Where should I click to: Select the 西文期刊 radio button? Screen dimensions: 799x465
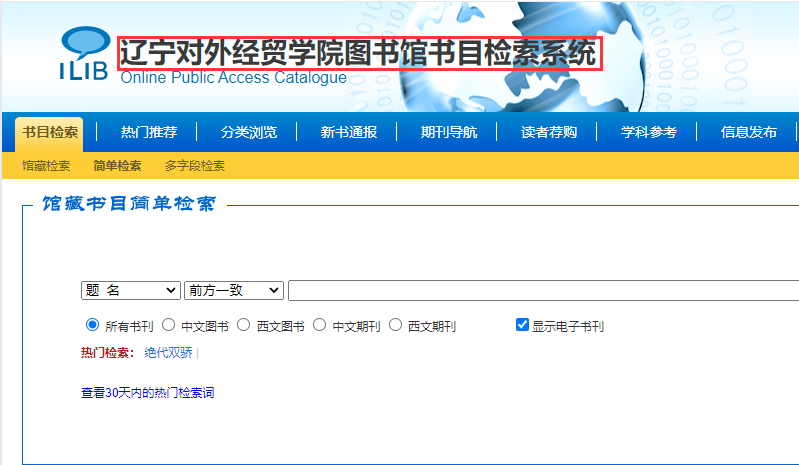pyautogui.click(x=395, y=324)
